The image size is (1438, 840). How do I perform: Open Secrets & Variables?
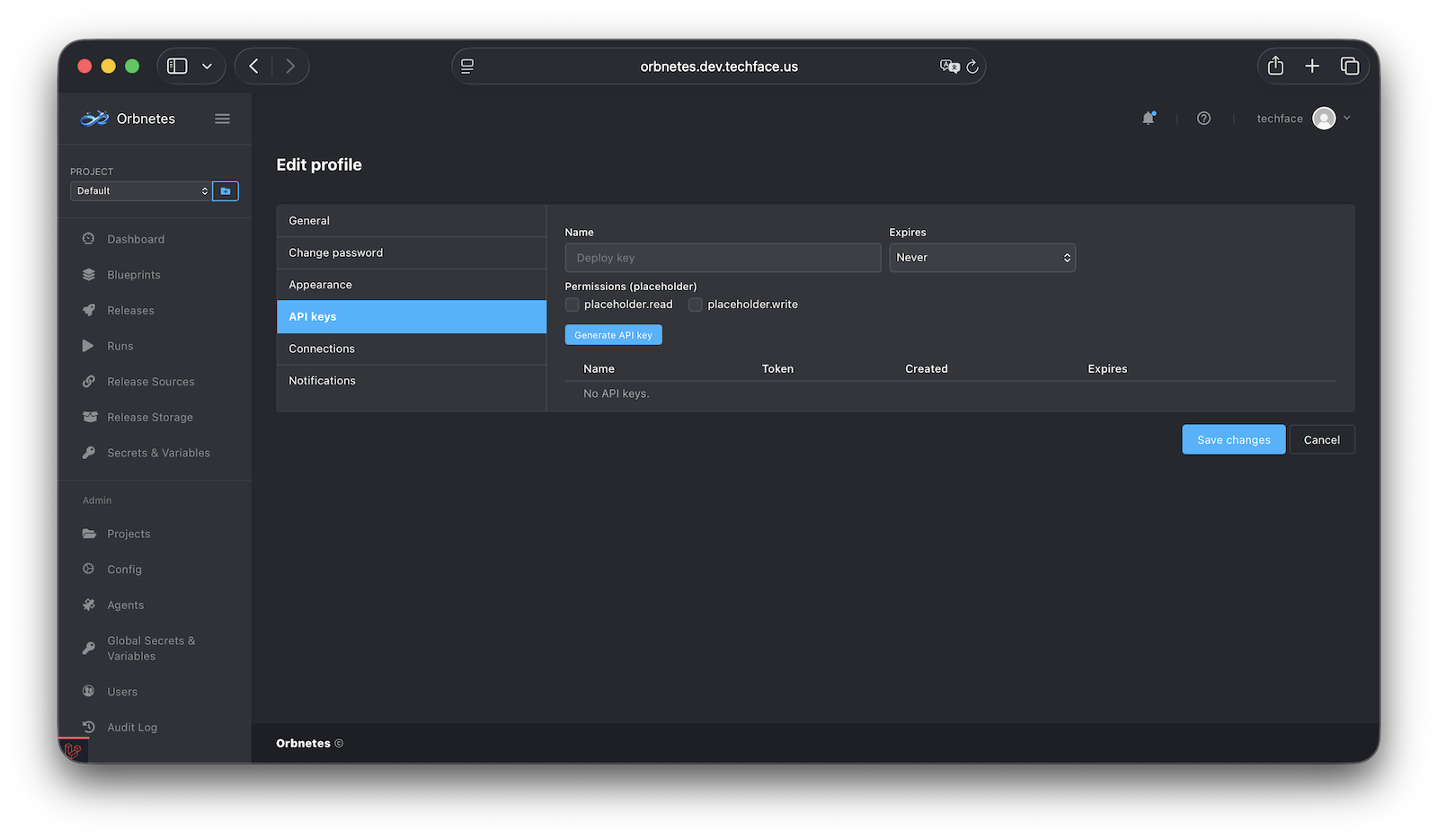pos(158,453)
